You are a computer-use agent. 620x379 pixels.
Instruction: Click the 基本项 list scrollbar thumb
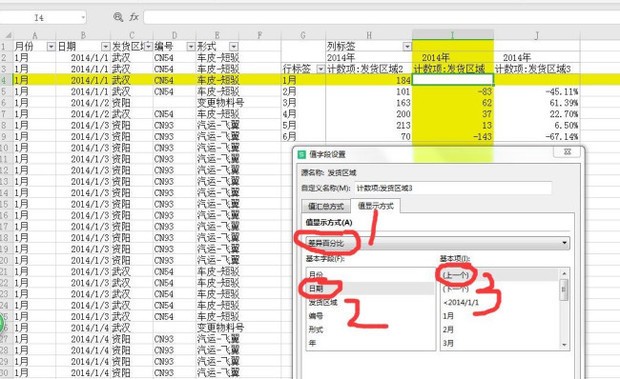[x=564, y=289]
